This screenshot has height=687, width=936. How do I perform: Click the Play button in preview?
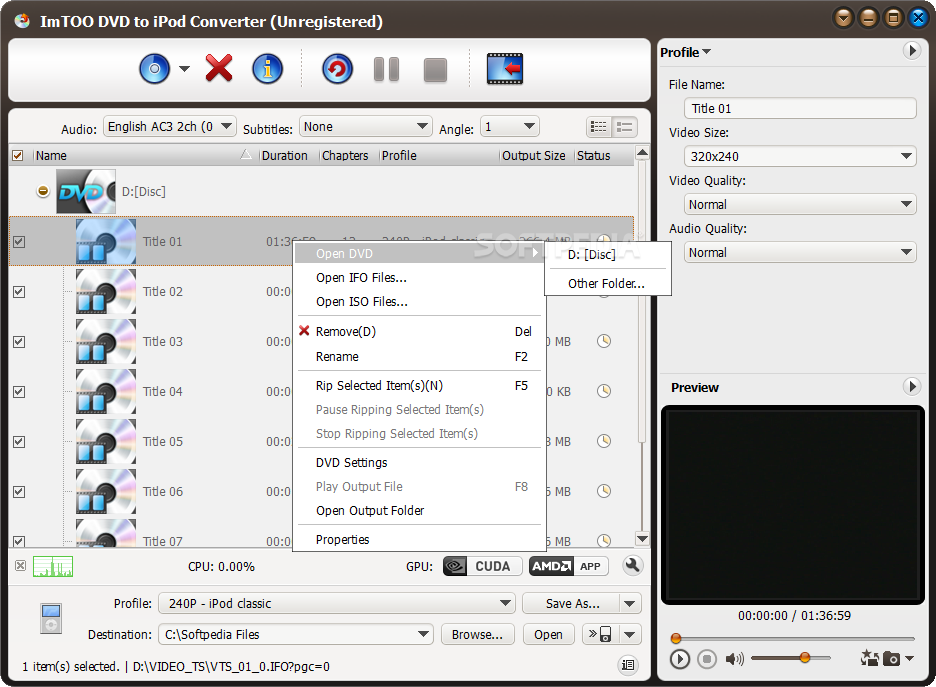coord(679,659)
